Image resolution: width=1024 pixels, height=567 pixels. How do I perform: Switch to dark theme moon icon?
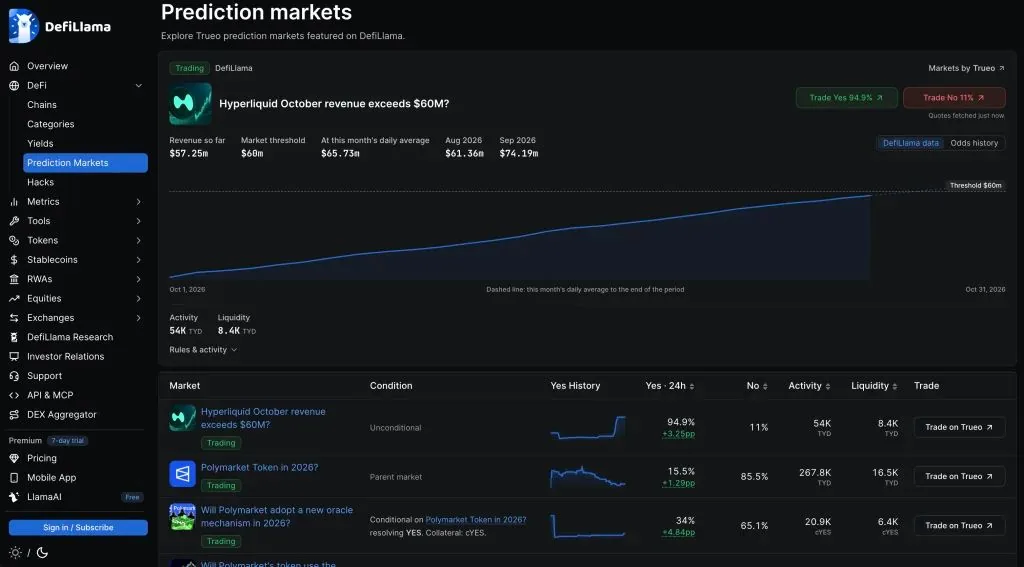(42, 553)
